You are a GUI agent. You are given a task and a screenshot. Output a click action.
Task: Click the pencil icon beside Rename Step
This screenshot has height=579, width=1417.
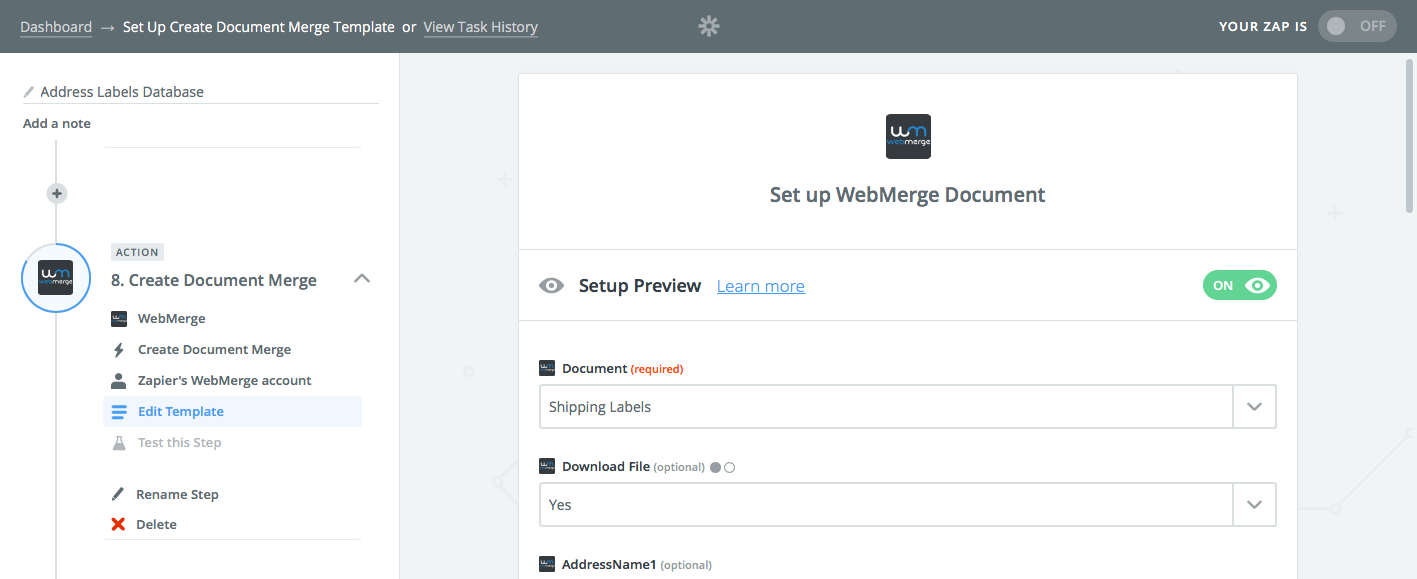tap(118, 494)
